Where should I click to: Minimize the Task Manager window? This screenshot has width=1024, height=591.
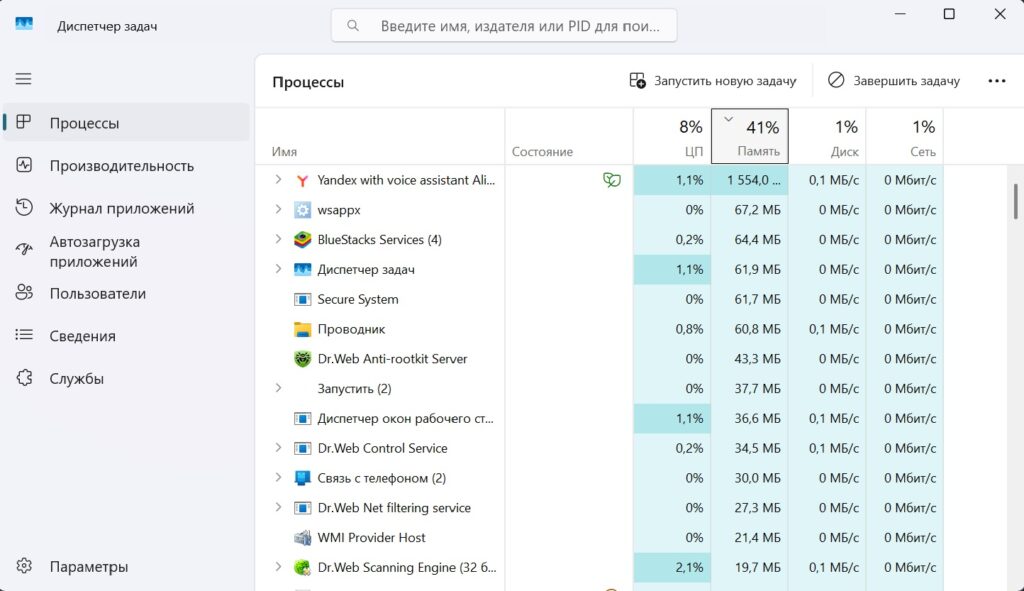900,14
